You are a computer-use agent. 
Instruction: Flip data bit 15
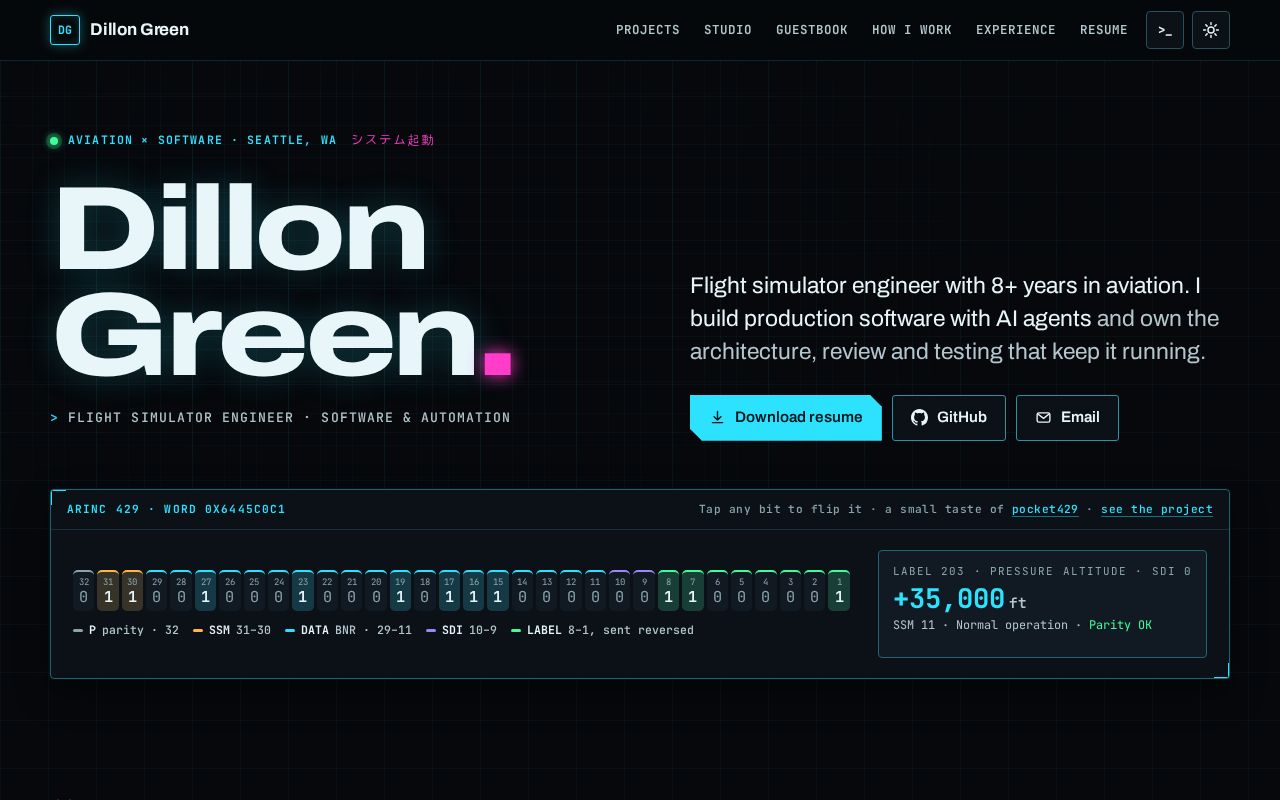[x=498, y=591]
